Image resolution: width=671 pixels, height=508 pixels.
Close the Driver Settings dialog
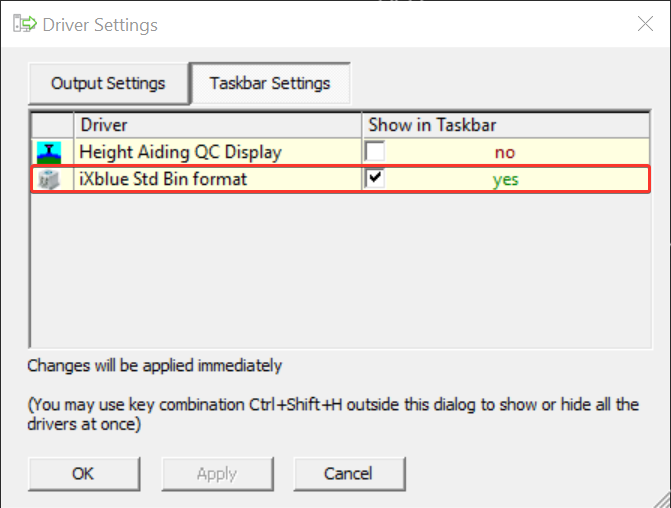point(643,24)
